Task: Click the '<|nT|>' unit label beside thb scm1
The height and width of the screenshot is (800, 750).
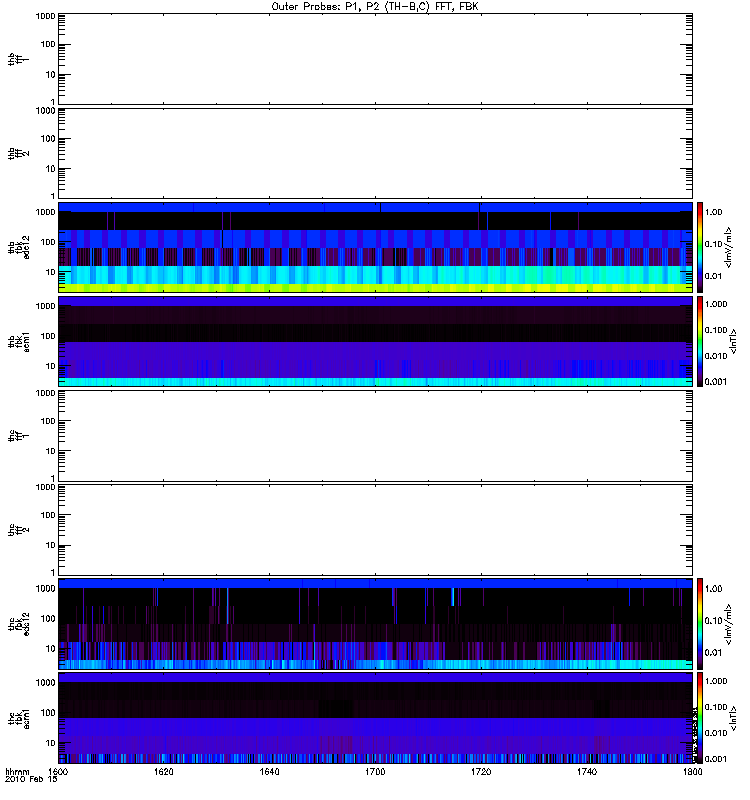Action: click(x=733, y=341)
